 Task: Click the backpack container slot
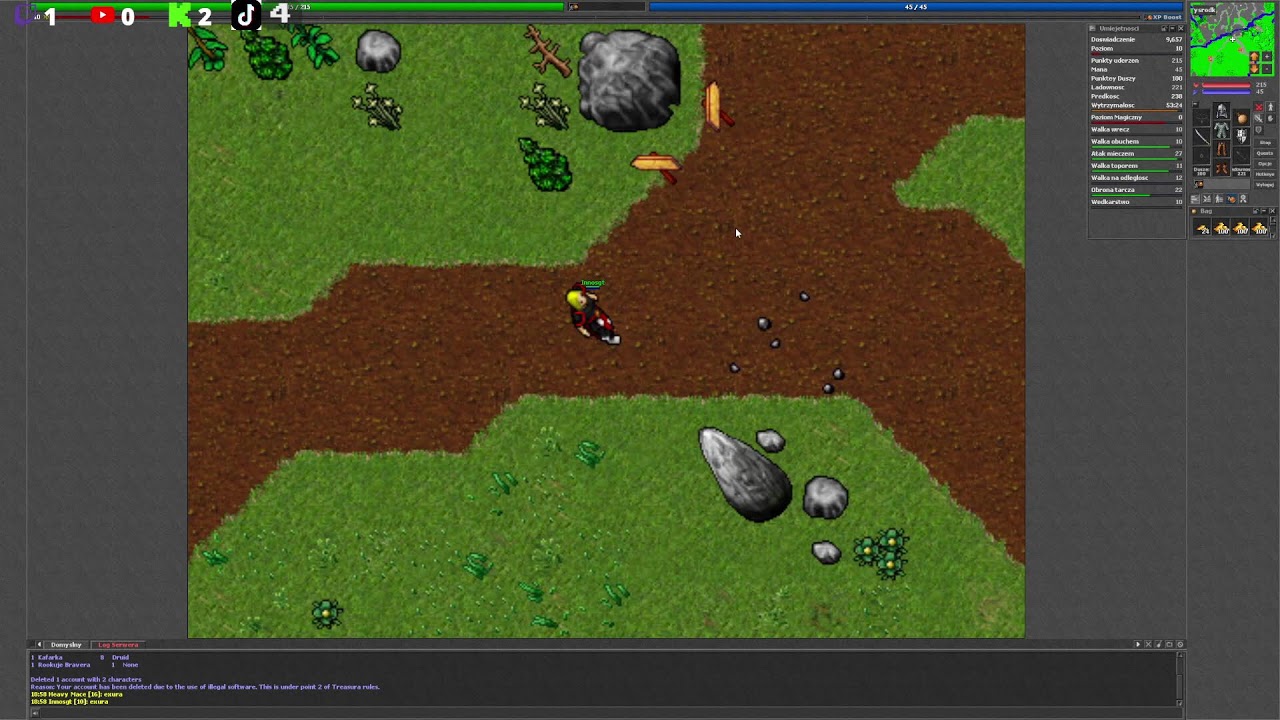pos(1241,117)
